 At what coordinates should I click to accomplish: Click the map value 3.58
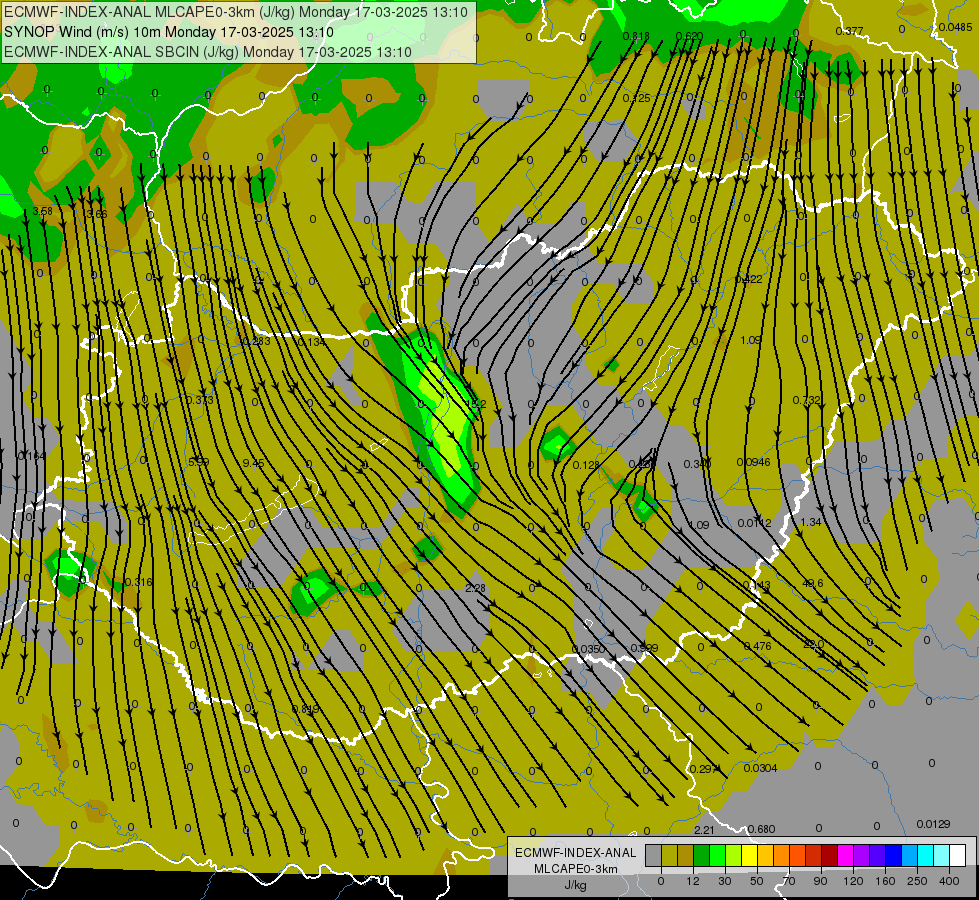tap(42, 212)
